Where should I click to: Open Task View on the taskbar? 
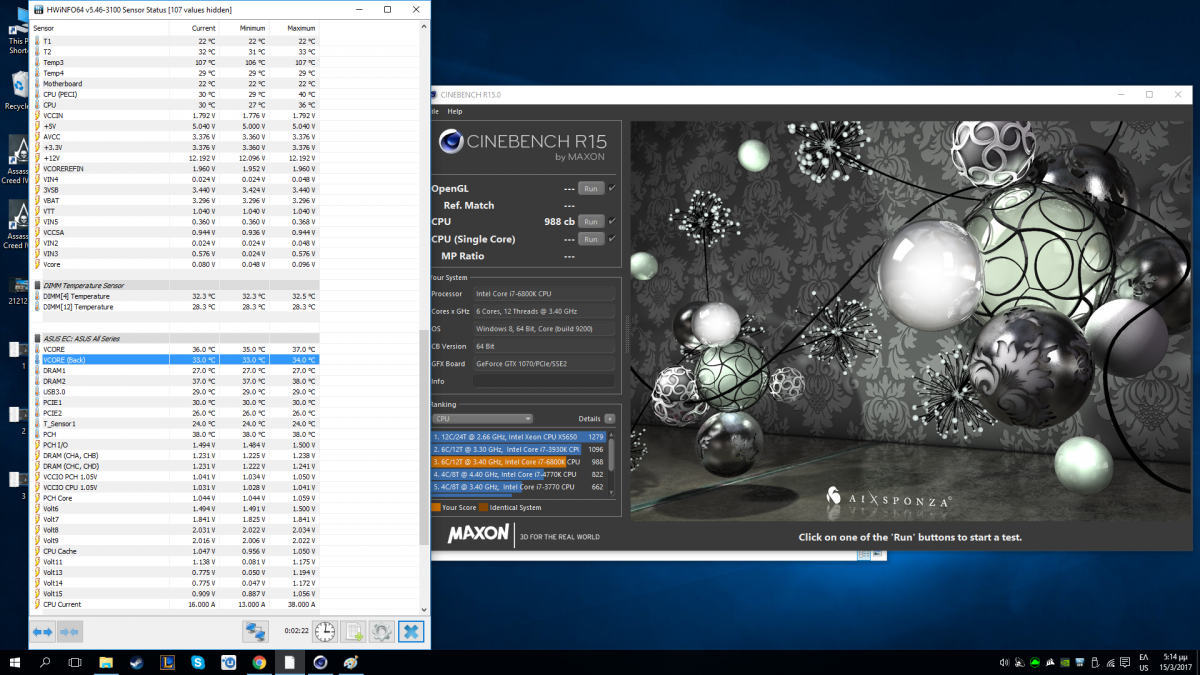[75, 662]
